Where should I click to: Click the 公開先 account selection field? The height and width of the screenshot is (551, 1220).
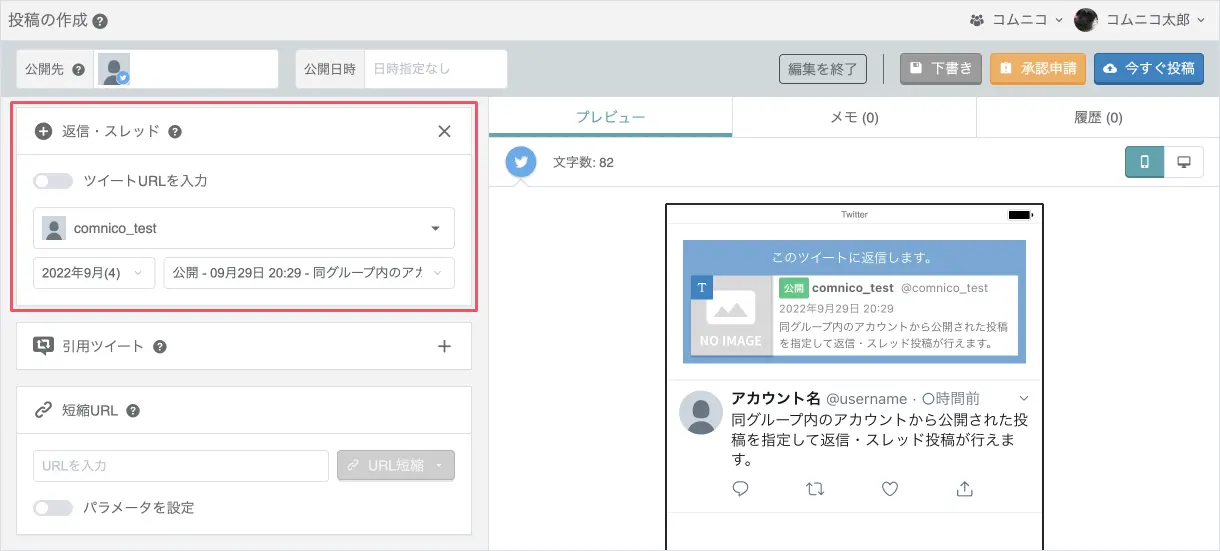pyautogui.click(x=186, y=69)
